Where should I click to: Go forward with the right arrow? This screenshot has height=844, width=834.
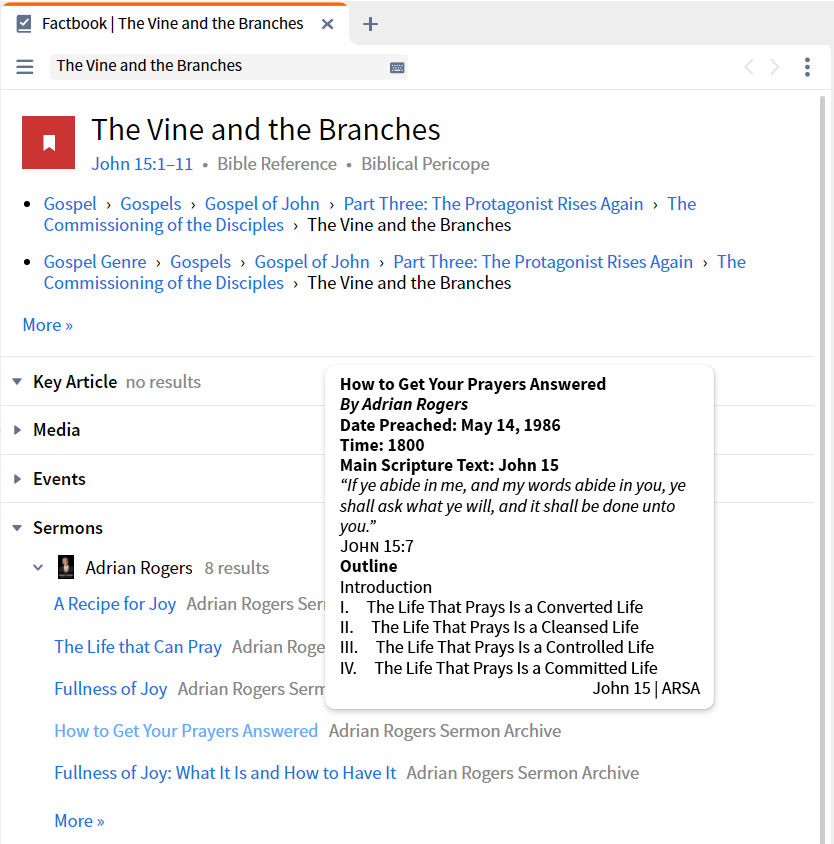pos(775,67)
